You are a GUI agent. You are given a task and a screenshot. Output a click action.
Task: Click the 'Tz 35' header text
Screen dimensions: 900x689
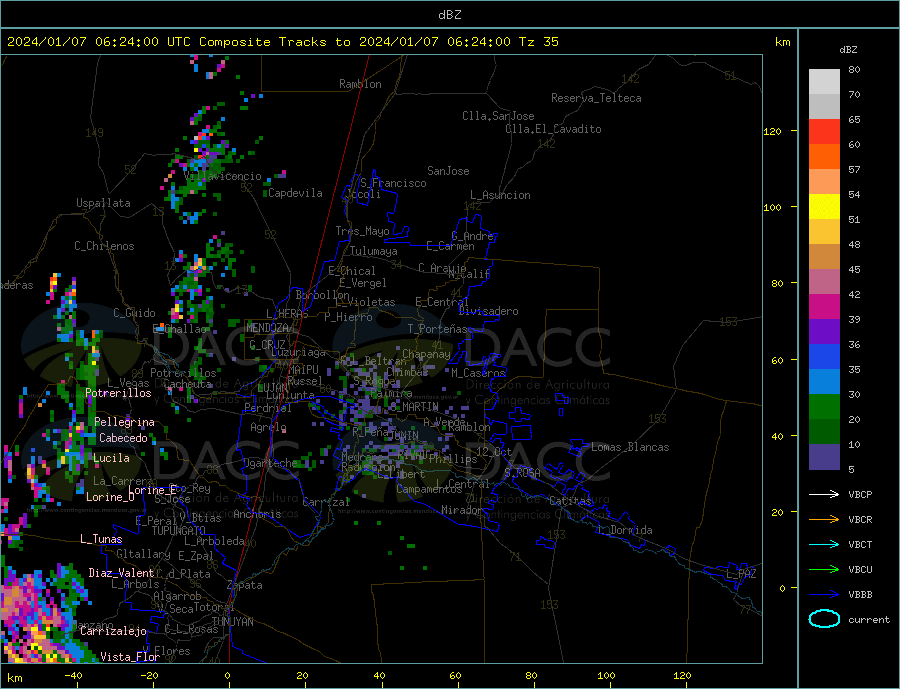(x=538, y=42)
